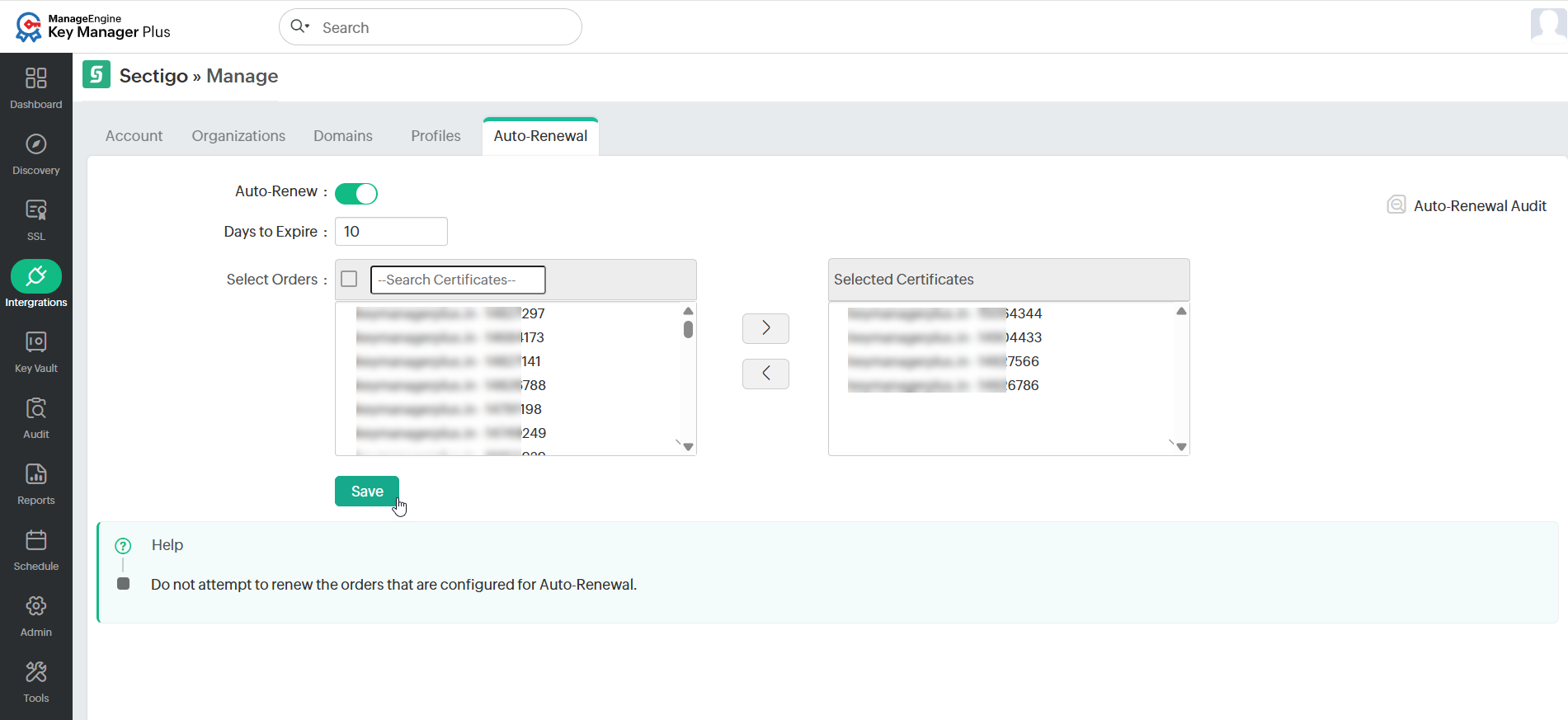This screenshot has width=1568, height=720.
Task: Switch to the Account tab
Action: 134,136
